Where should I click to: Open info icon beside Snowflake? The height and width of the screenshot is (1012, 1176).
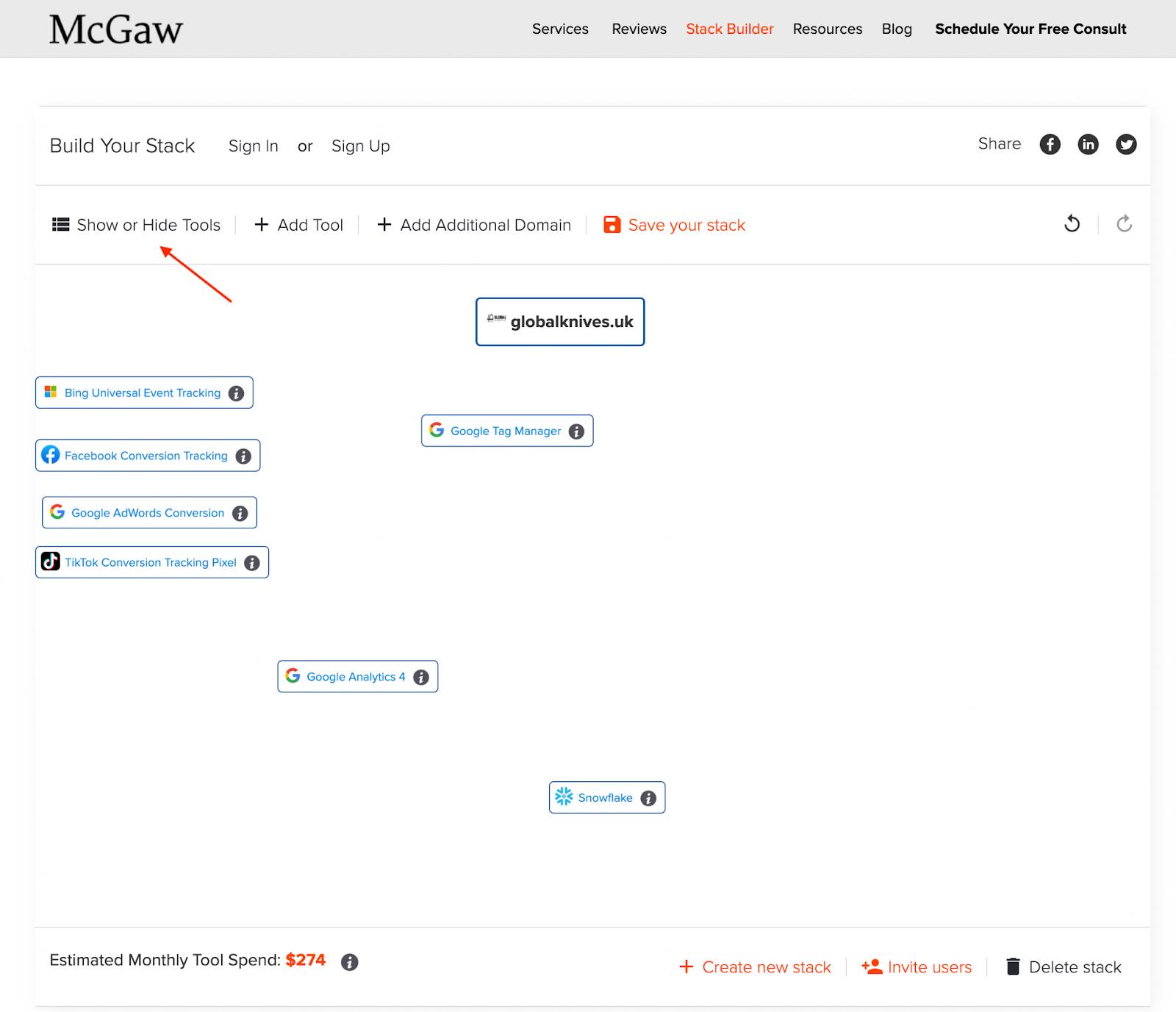tap(648, 798)
